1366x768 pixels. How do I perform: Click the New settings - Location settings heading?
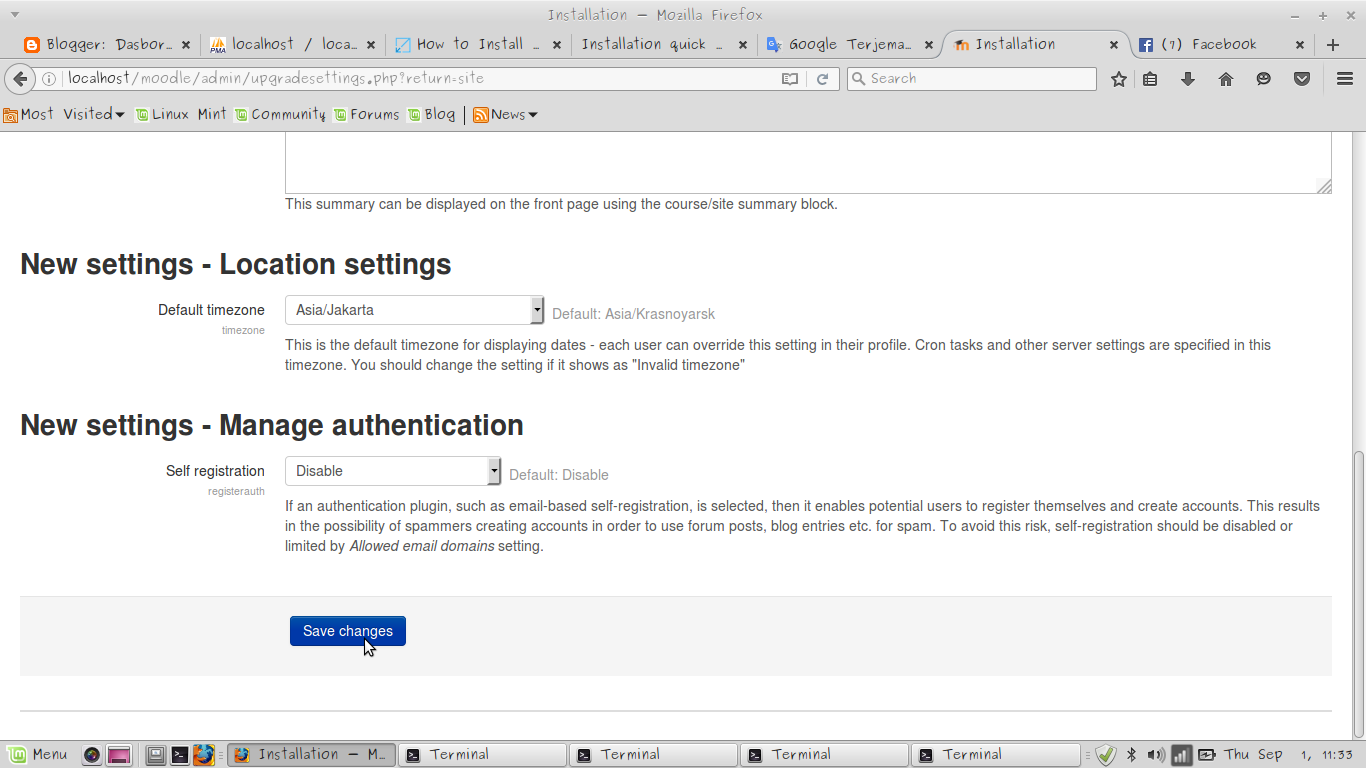236,264
